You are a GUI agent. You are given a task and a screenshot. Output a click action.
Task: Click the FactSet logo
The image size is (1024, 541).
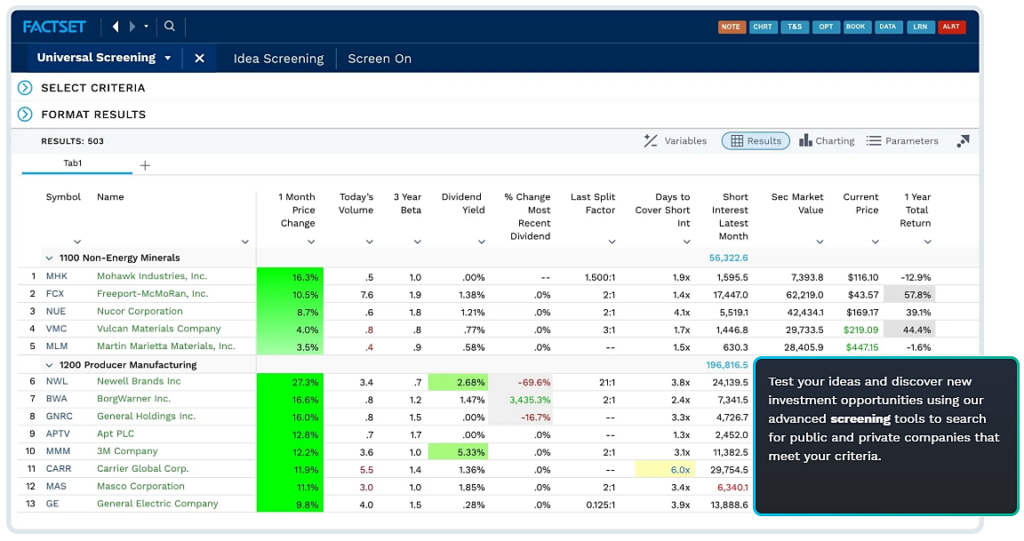click(x=54, y=27)
